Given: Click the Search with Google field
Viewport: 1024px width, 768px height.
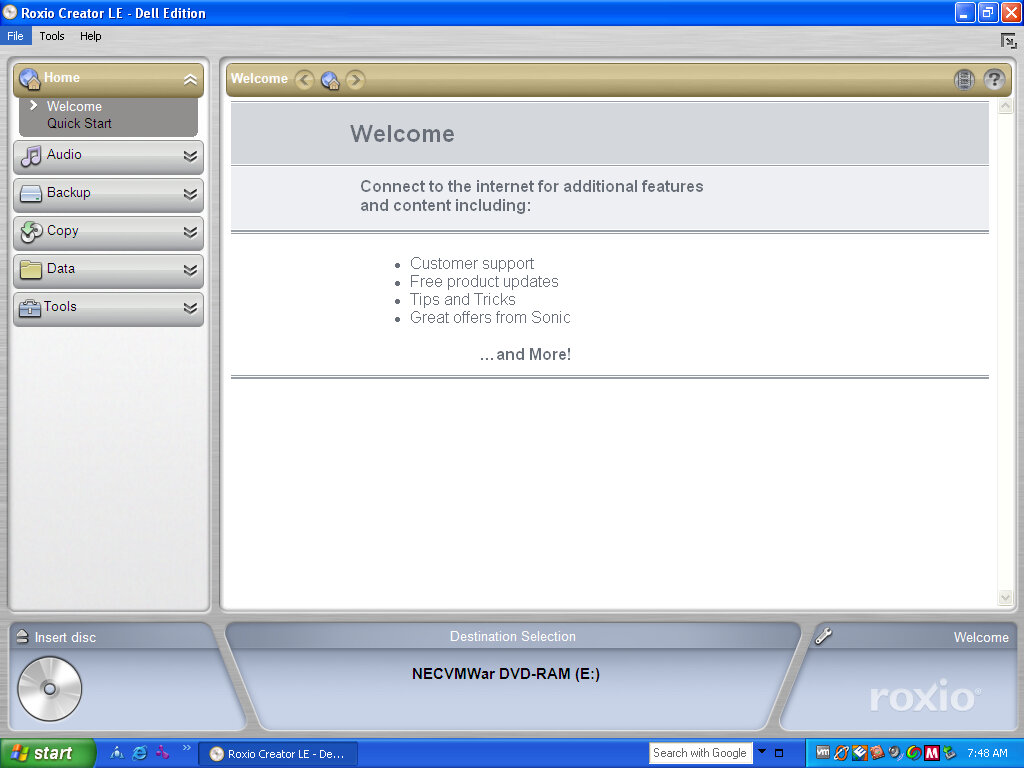Looking at the screenshot, I should coord(700,753).
